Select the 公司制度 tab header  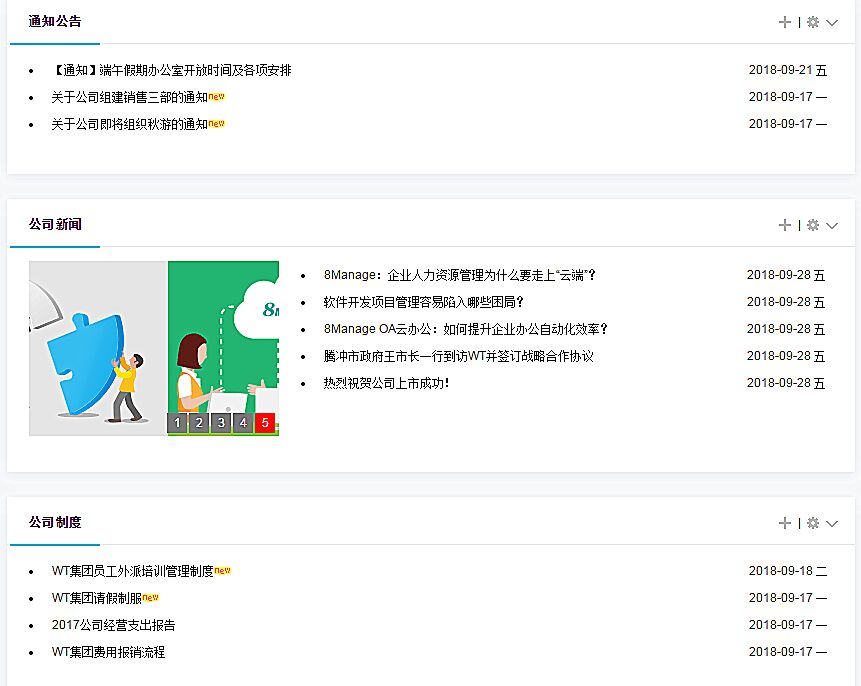(55, 523)
